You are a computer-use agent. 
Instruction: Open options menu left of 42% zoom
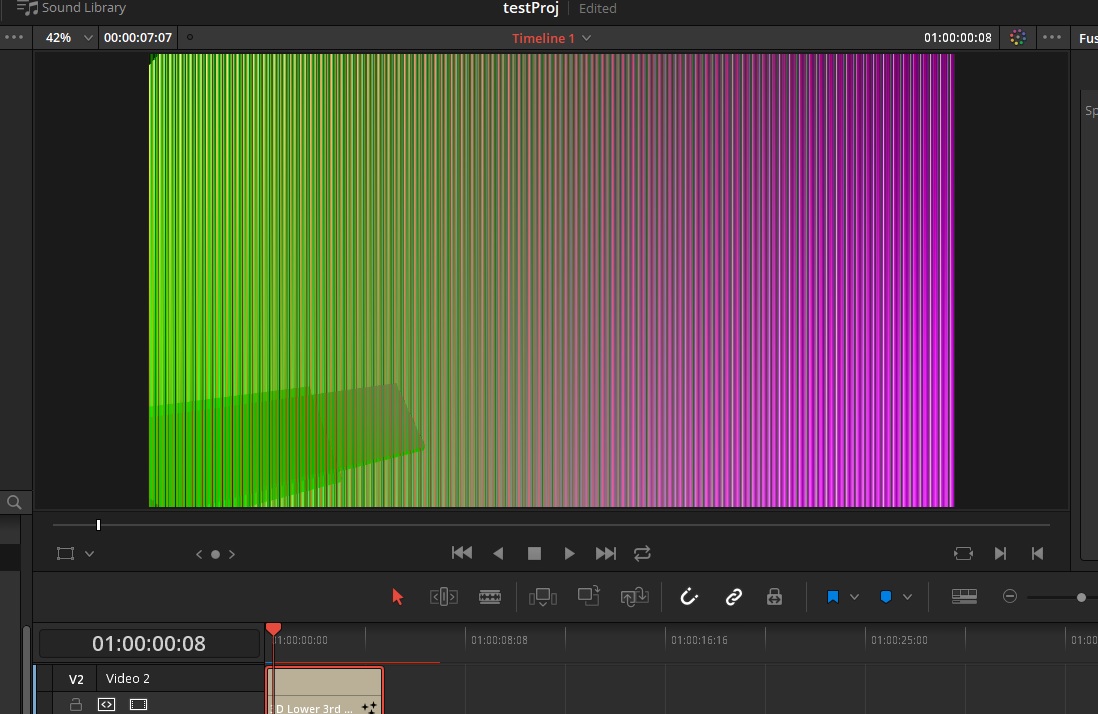tap(14, 38)
